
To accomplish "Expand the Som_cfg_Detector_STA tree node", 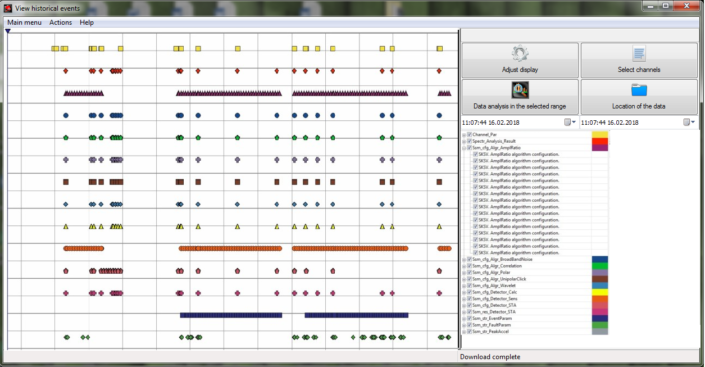I will (464, 305).
